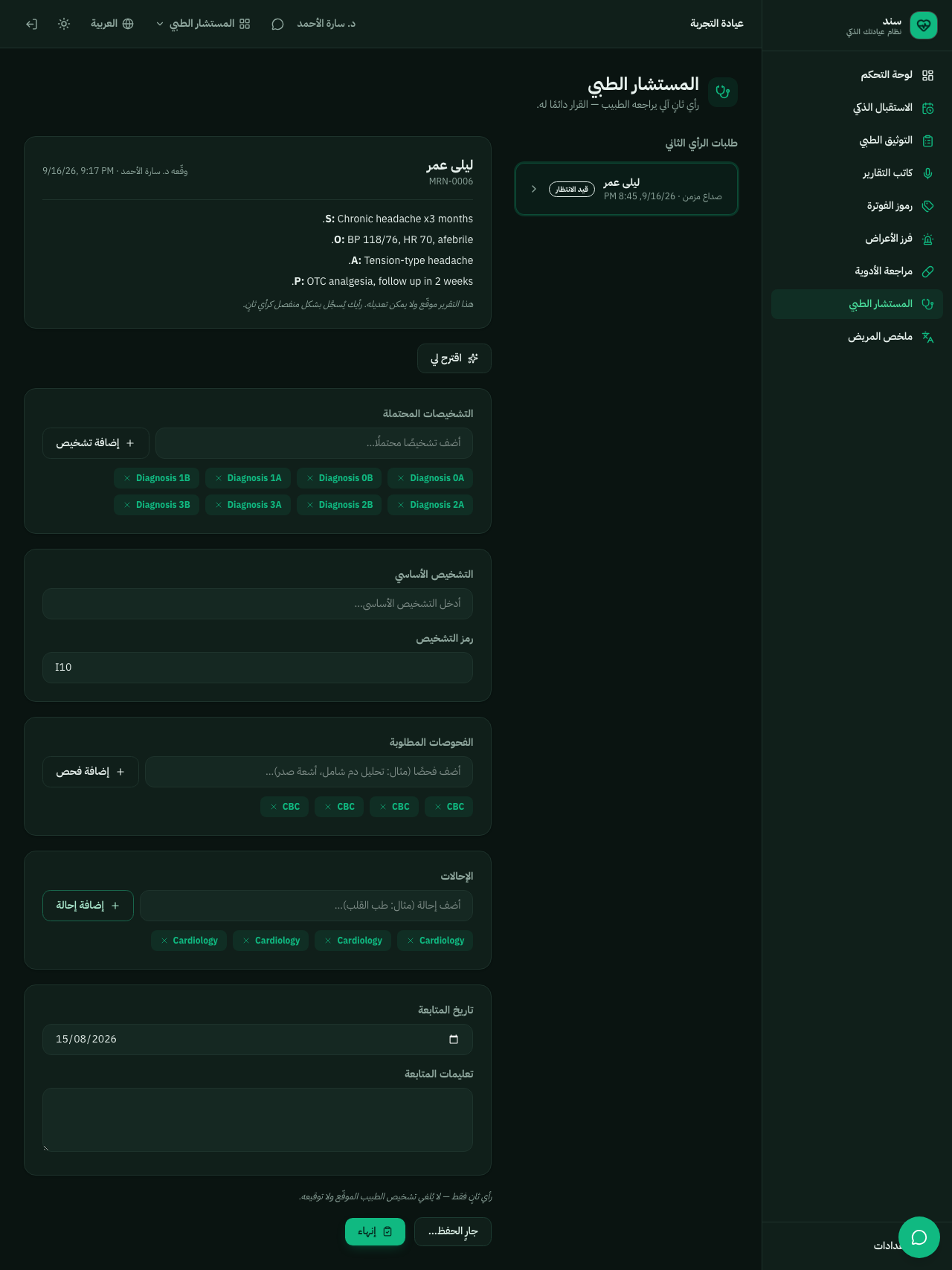Viewport: 952px width, 1270px height.
Task: Click the MRN-0006 patient record number
Action: tap(451, 181)
